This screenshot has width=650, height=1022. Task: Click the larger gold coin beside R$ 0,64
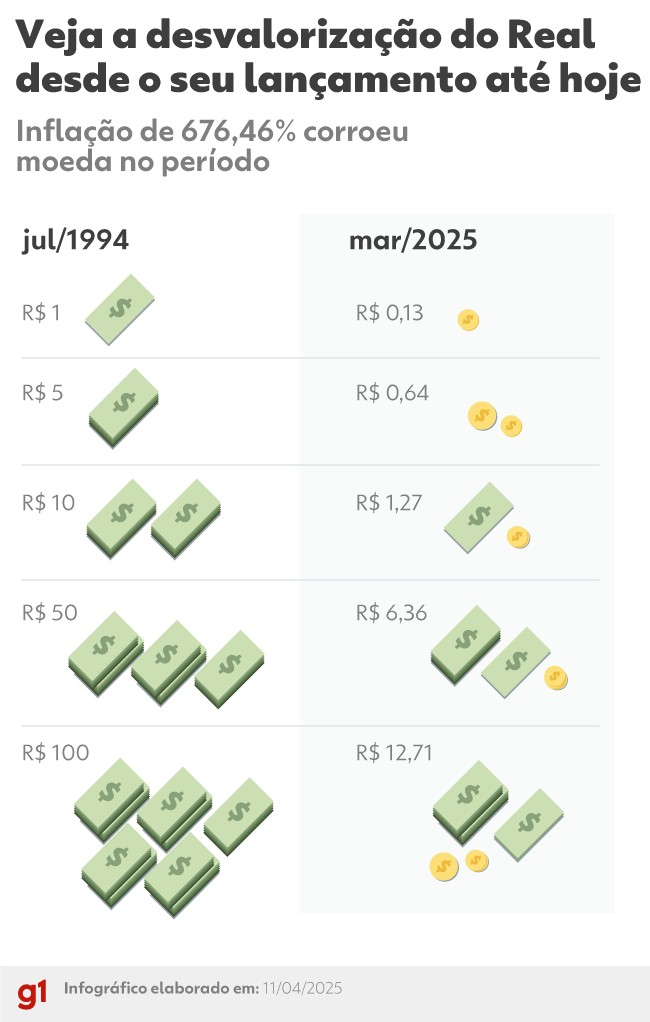click(482, 416)
